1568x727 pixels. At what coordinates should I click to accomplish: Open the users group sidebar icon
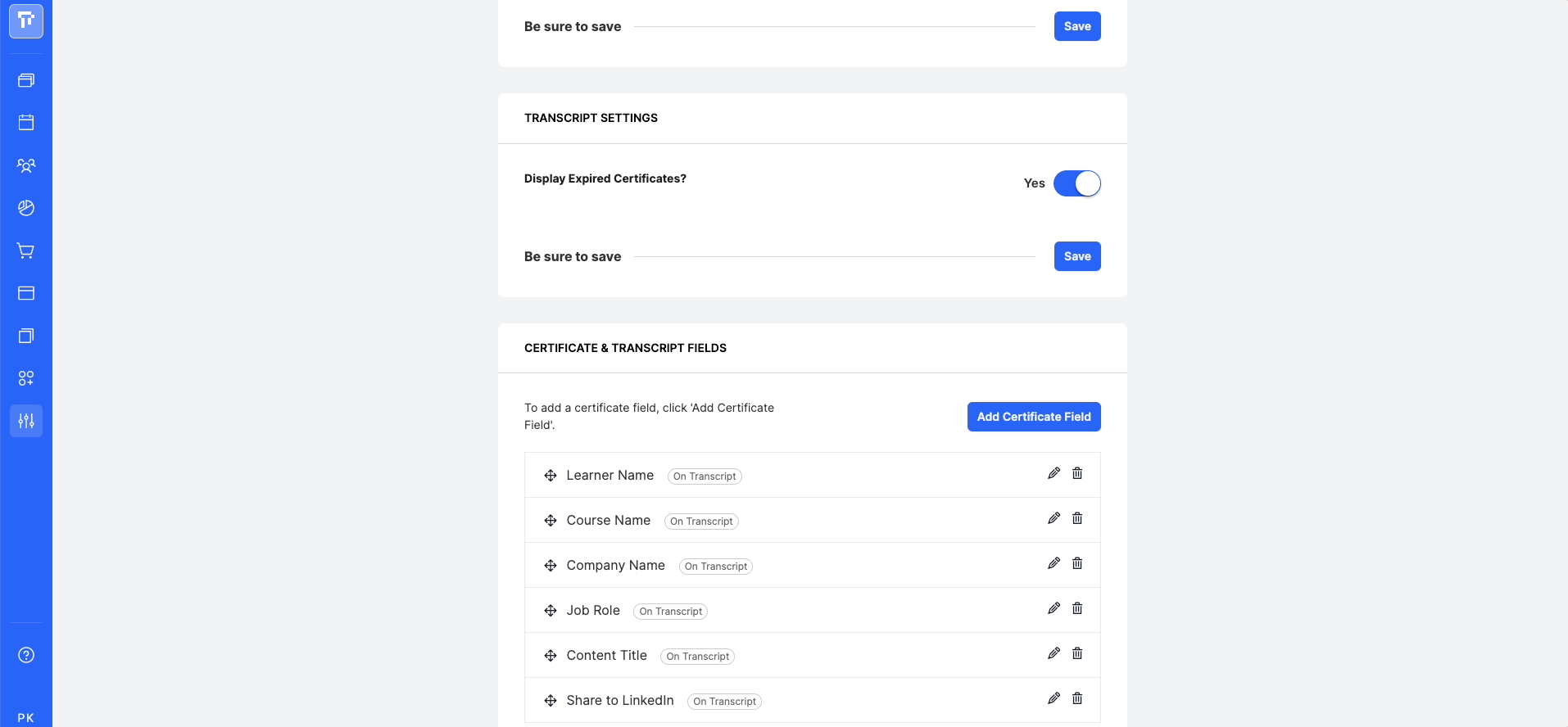[x=26, y=165]
